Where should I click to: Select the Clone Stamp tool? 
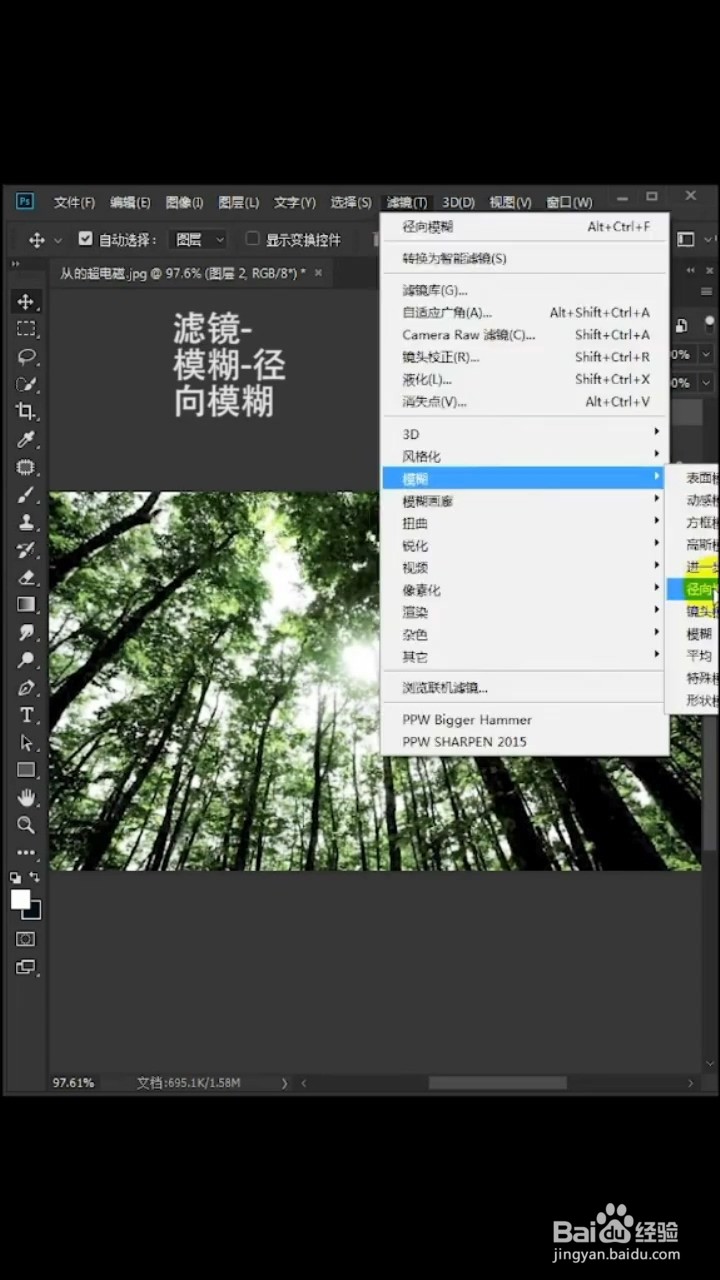point(26,522)
